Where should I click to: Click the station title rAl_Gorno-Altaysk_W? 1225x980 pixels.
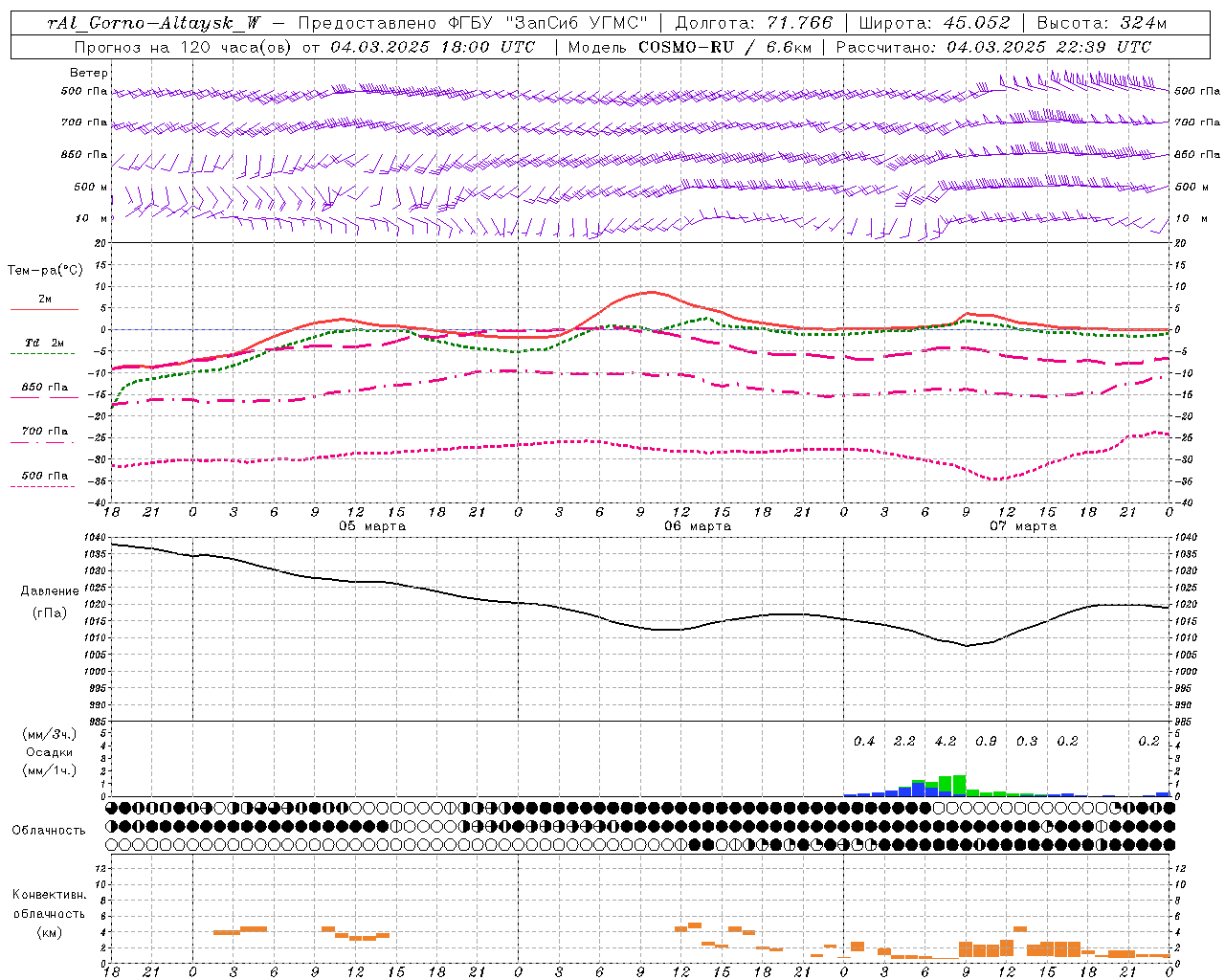tap(154, 23)
